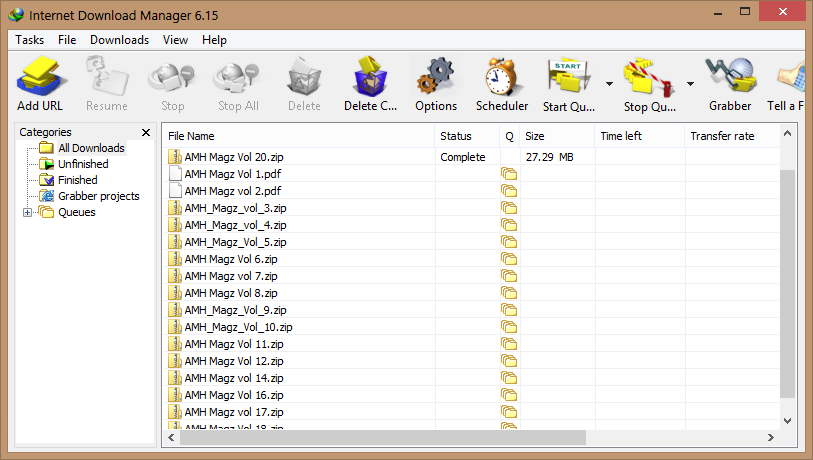Image resolution: width=813 pixels, height=460 pixels.
Task: Click zip file icon of AMH Magz Vol 6.zip
Action: point(175,259)
